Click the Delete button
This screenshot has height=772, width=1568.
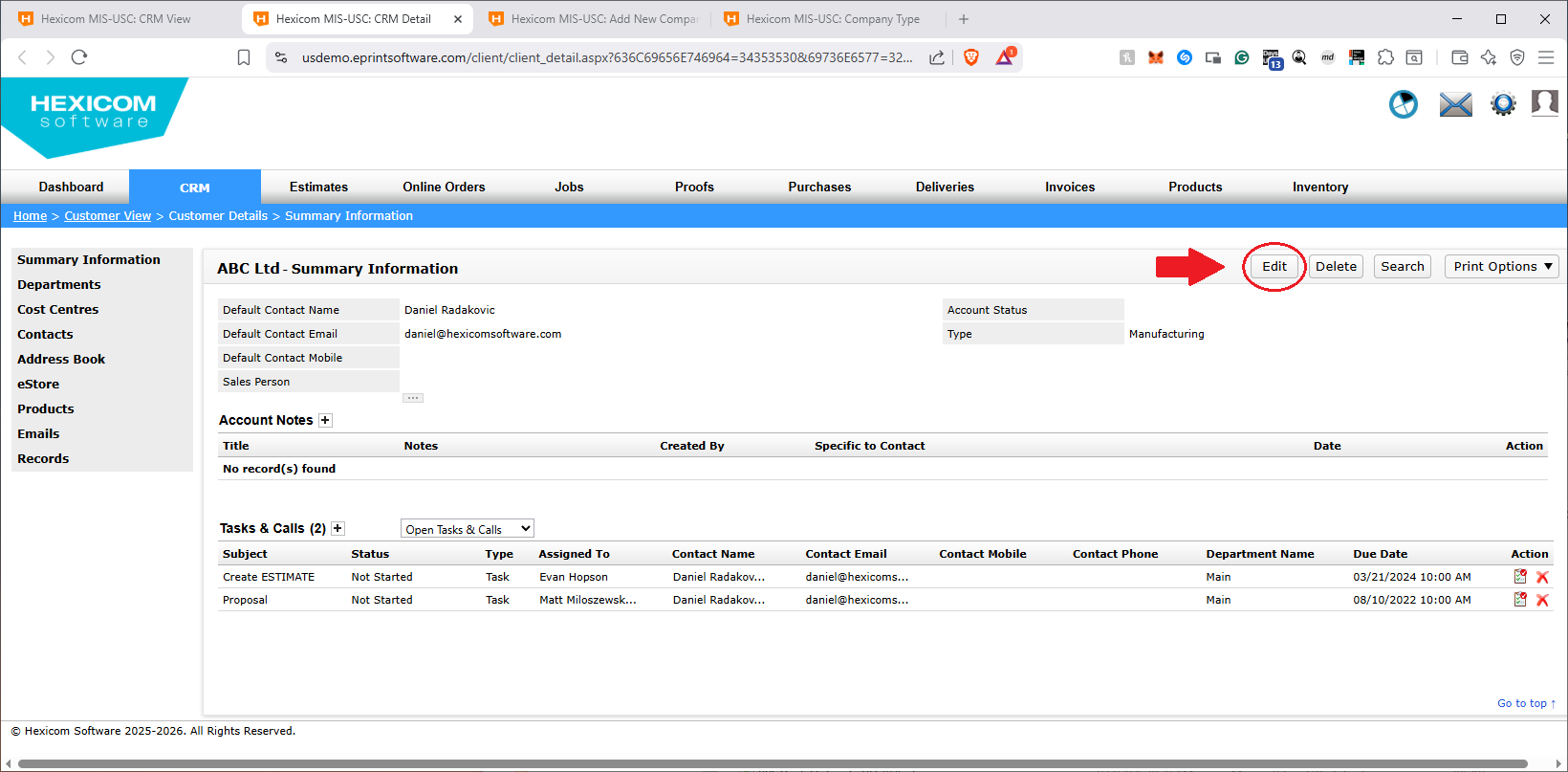click(x=1336, y=266)
